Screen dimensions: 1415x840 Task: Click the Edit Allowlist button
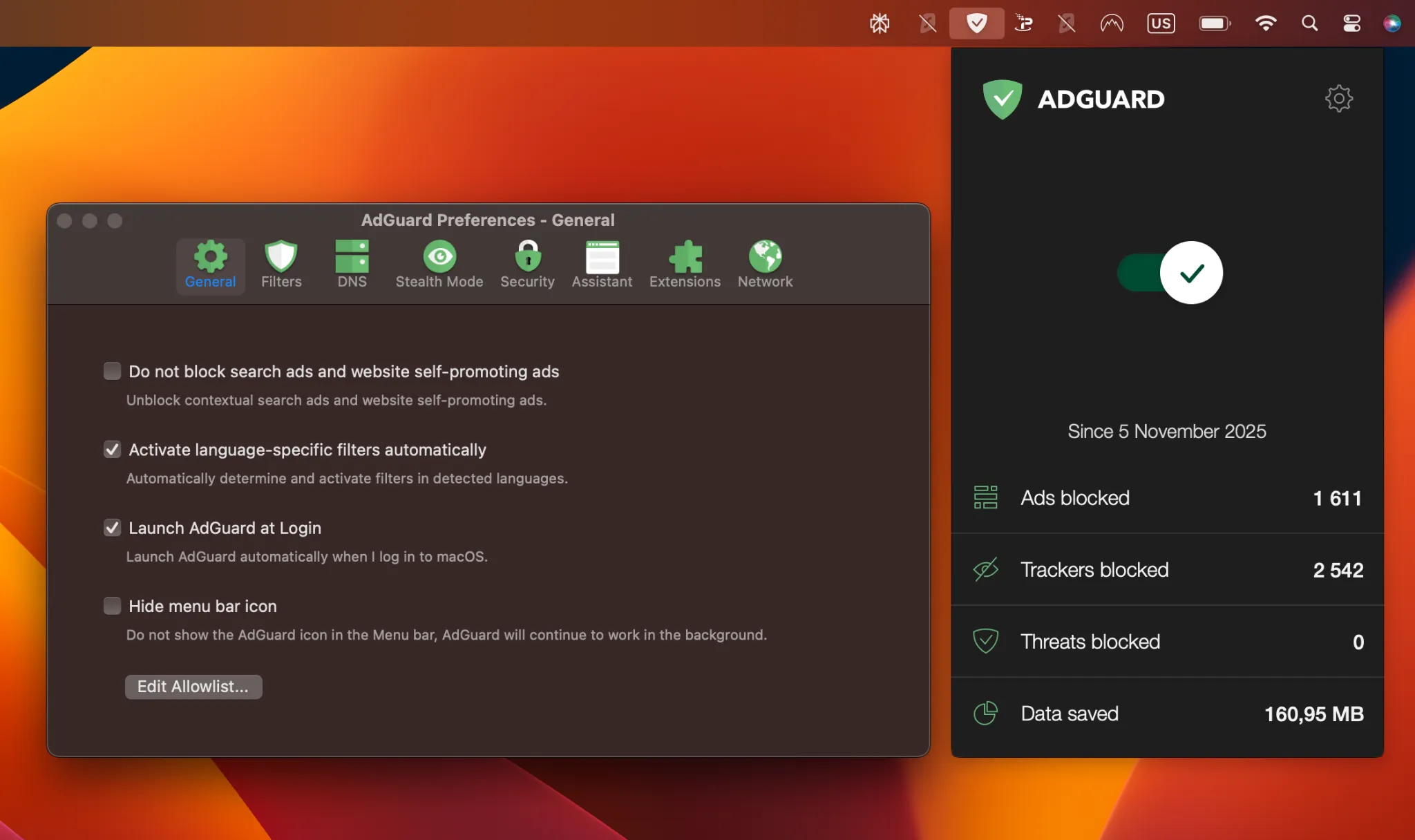(193, 686)
